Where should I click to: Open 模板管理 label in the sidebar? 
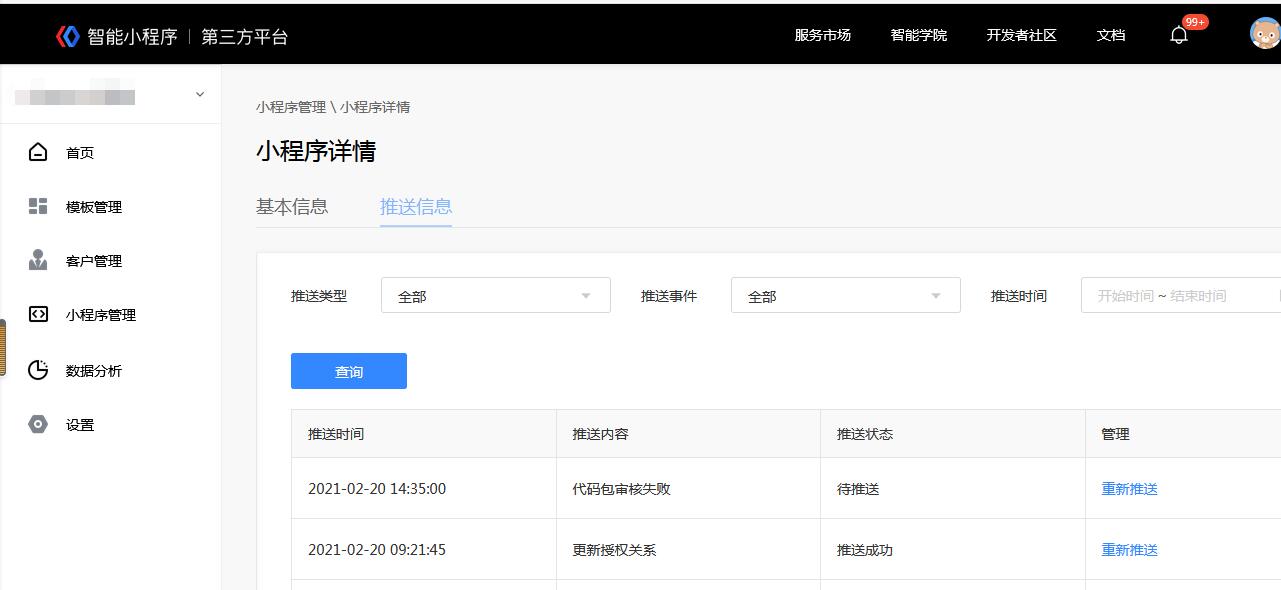[94, 207]
